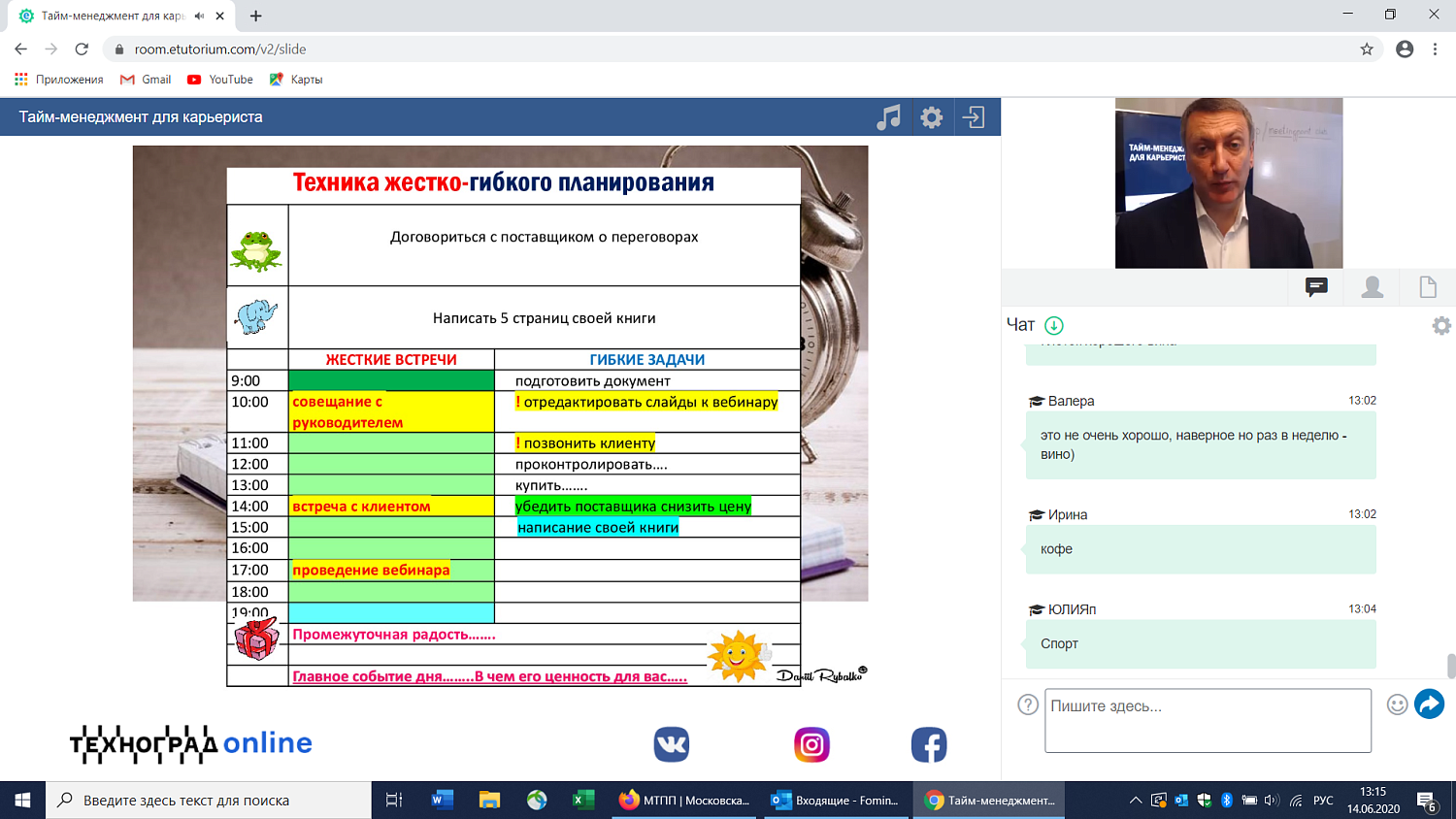Screen dimensions: 1456x819
Task: Open webinar settings gear in header
Action: tap(932, 117)
